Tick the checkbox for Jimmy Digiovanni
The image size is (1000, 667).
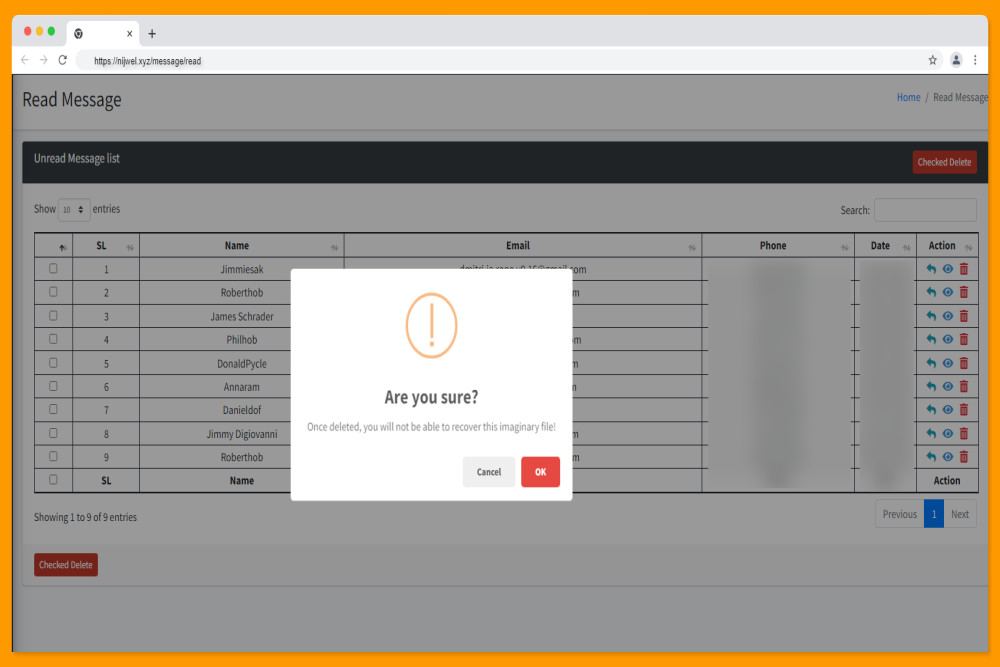[54, 433]
